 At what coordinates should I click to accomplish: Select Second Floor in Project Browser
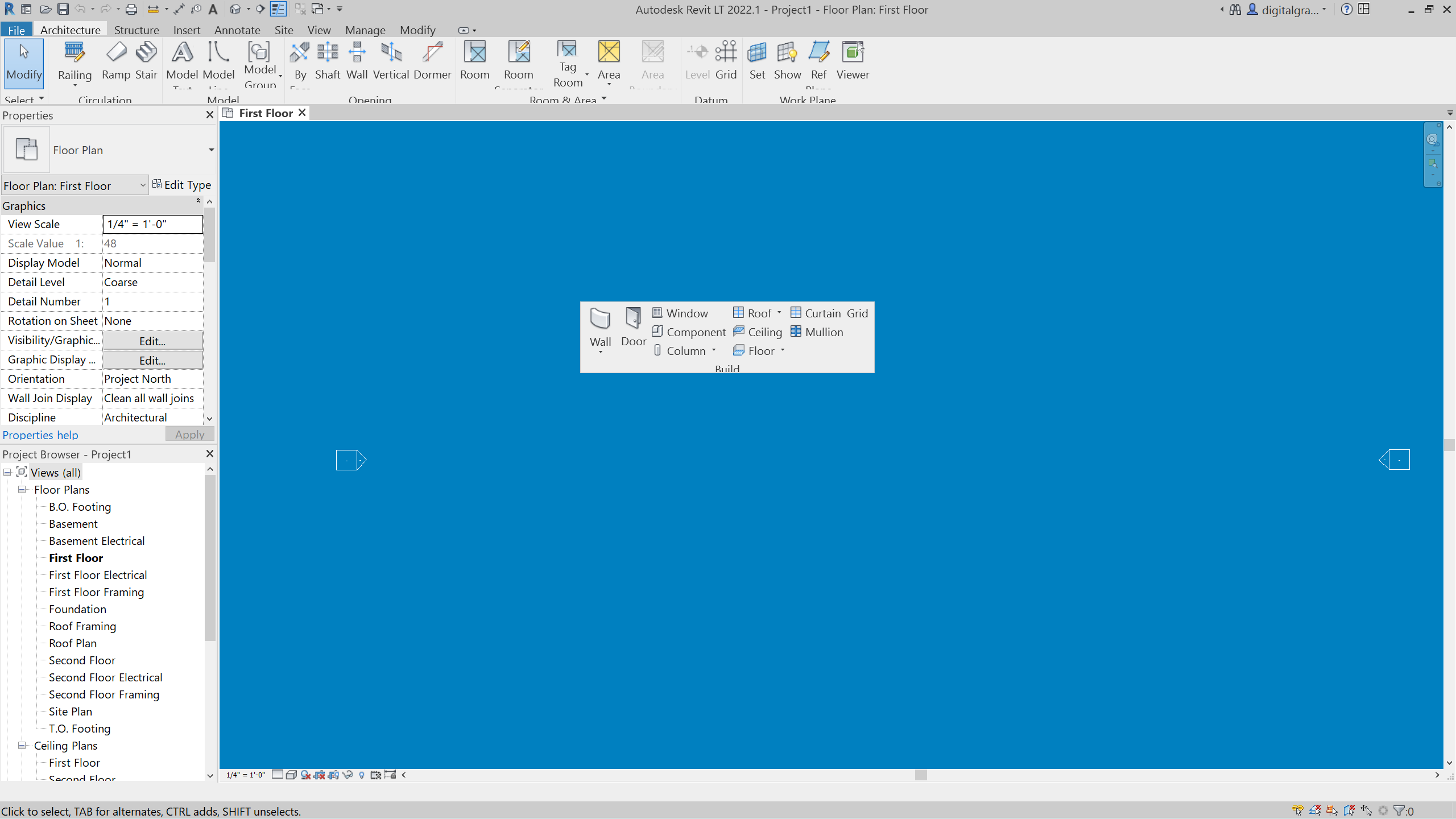click(x=82, y=660)
